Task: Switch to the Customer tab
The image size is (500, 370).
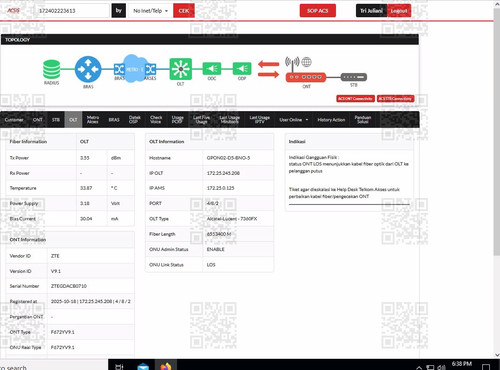Action: [14, 120]
